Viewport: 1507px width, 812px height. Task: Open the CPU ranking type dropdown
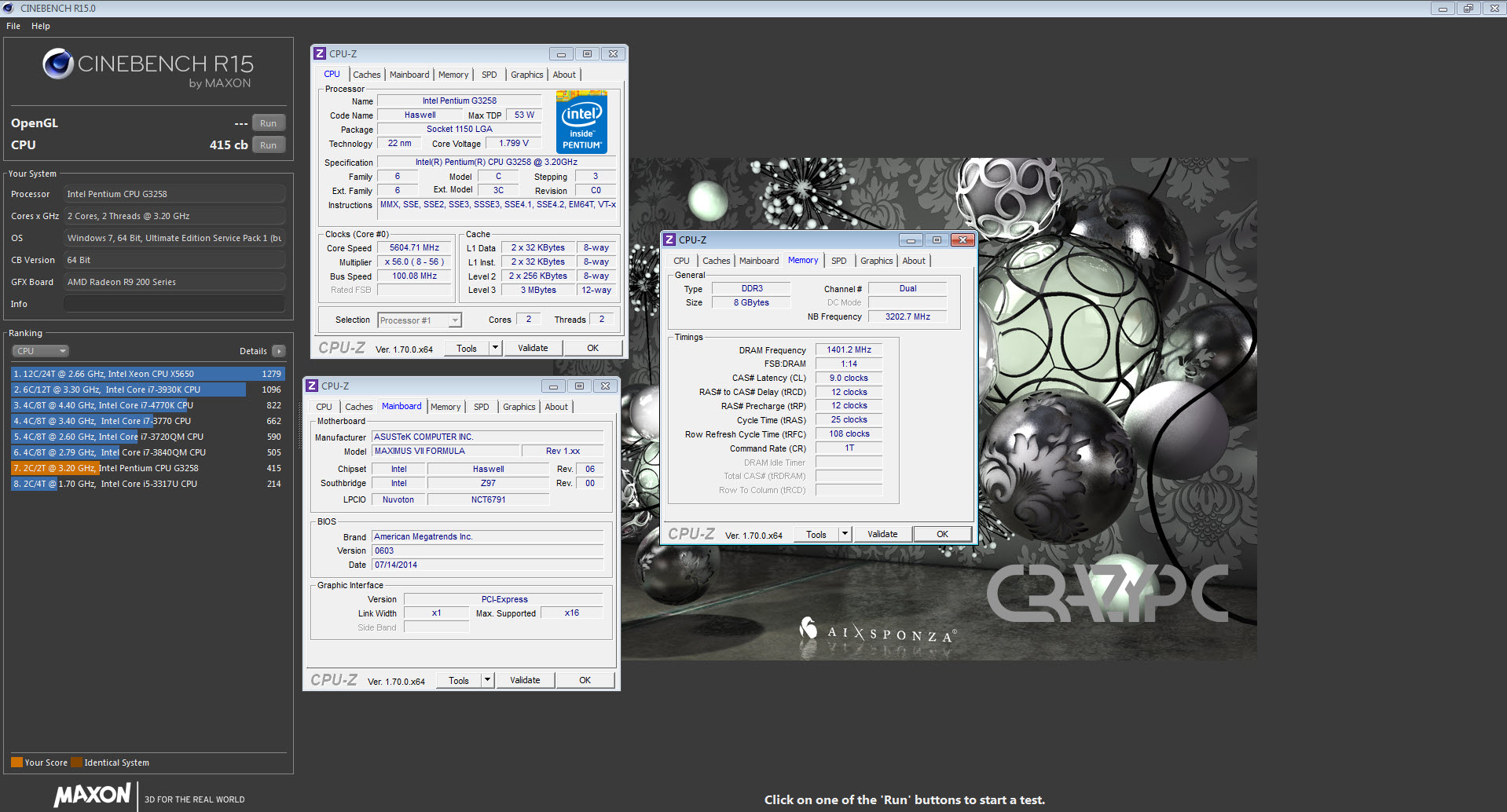[41, 351]
